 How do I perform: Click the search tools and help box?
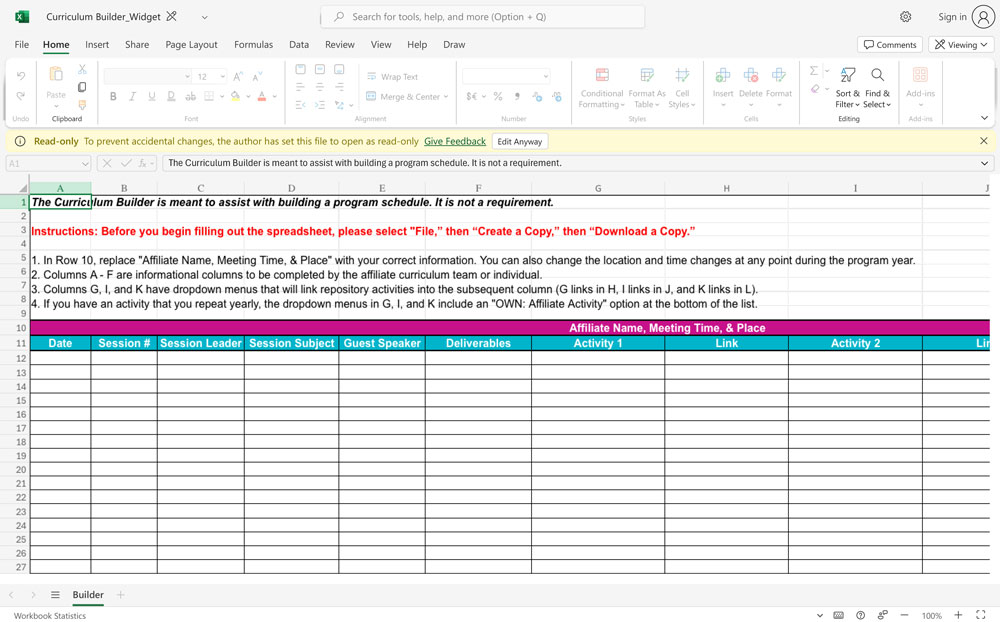point(483,17)
